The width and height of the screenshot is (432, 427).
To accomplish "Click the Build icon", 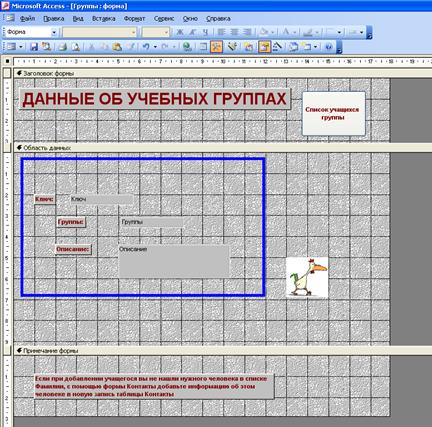I will click(277, 47).
